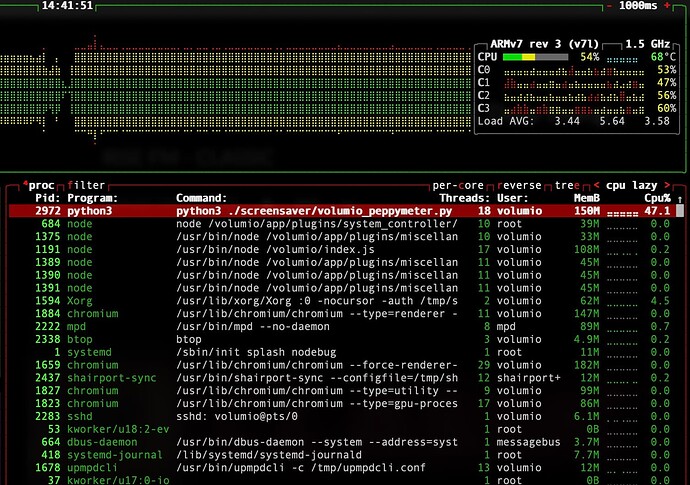The image size is (690, 485).
Task: Toggle per-core CPU usage in proc box
Action: tap(458, 185)
